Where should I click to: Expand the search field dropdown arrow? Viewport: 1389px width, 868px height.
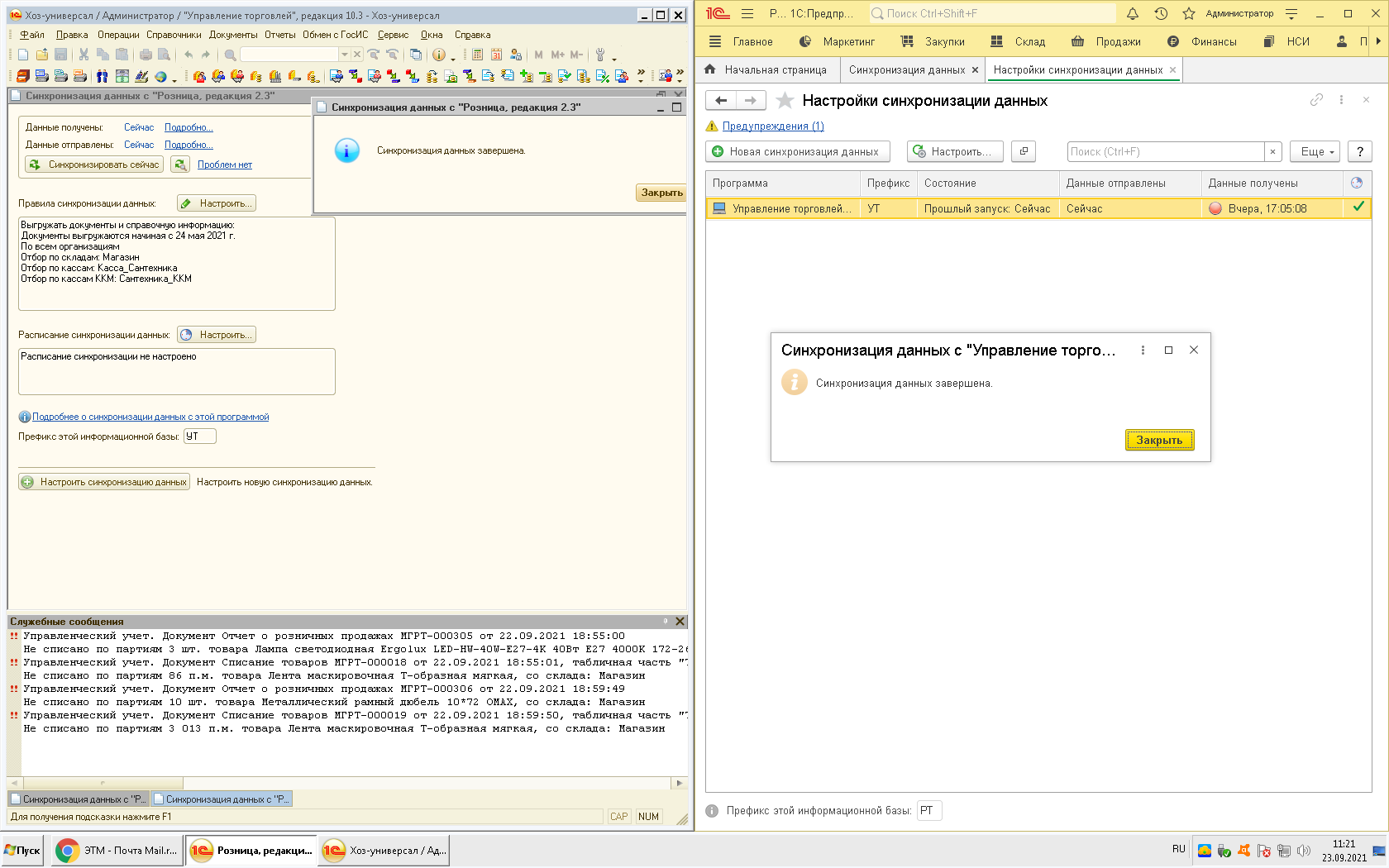pyautogui.click(x=345, y=55)
